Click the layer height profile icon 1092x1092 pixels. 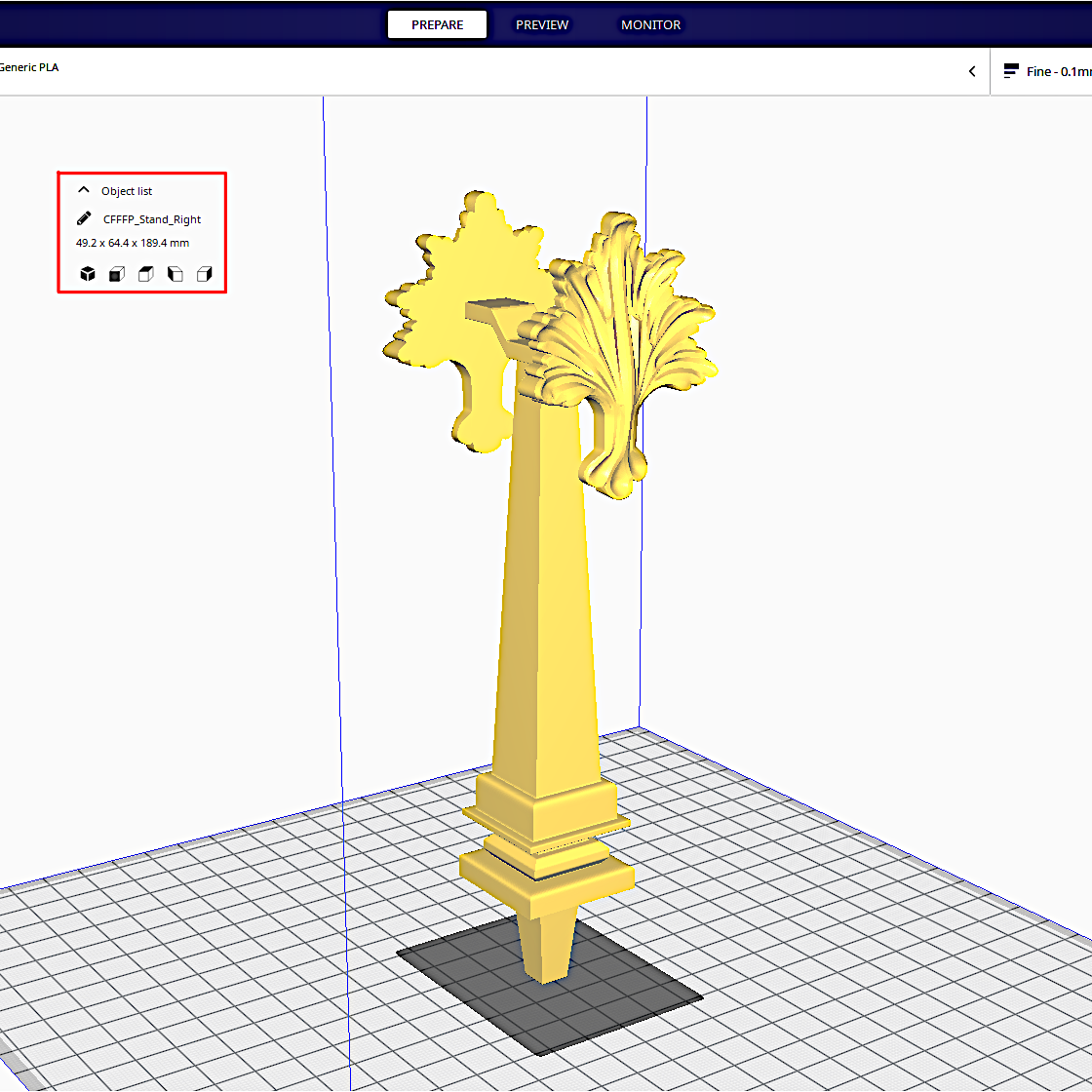1011,71
